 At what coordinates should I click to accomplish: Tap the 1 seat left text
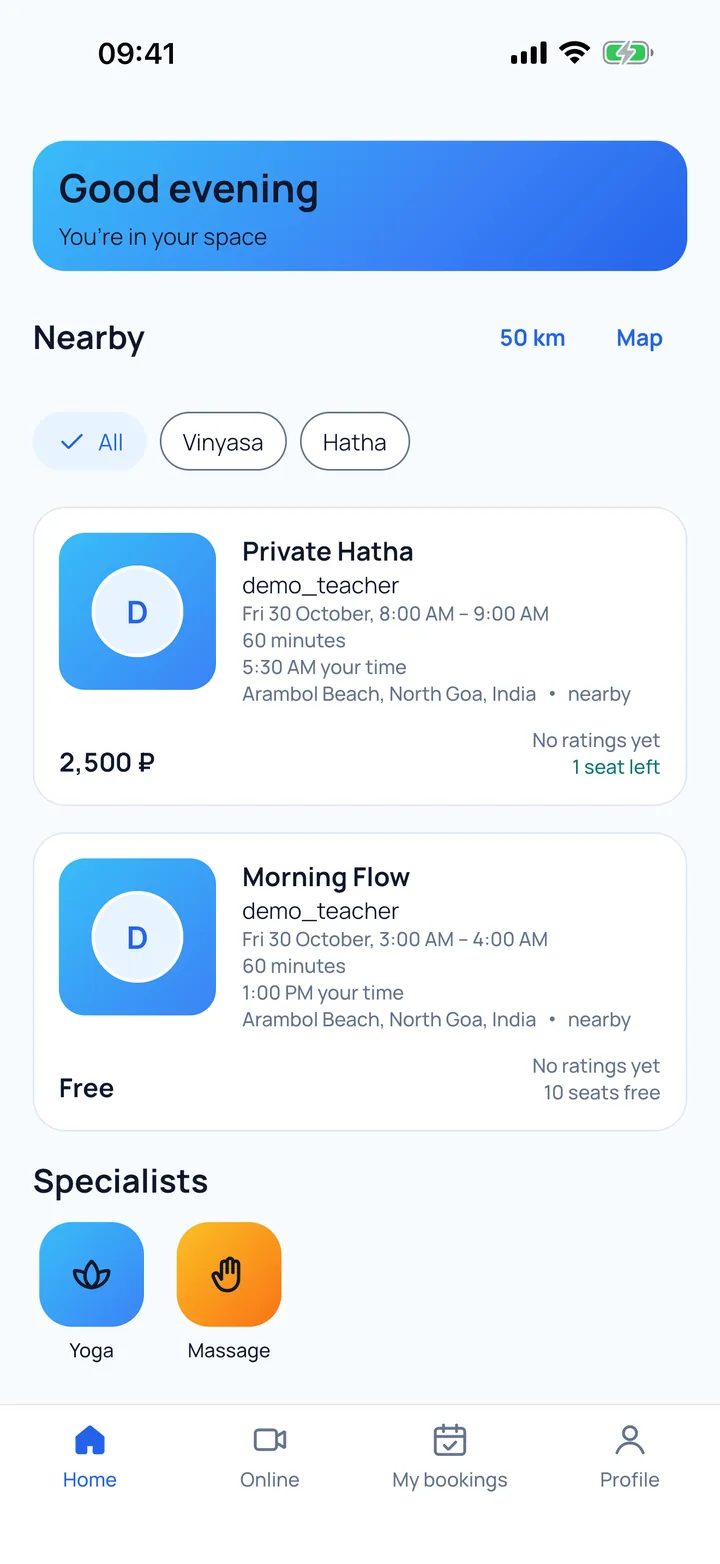[x=616, y=767]
